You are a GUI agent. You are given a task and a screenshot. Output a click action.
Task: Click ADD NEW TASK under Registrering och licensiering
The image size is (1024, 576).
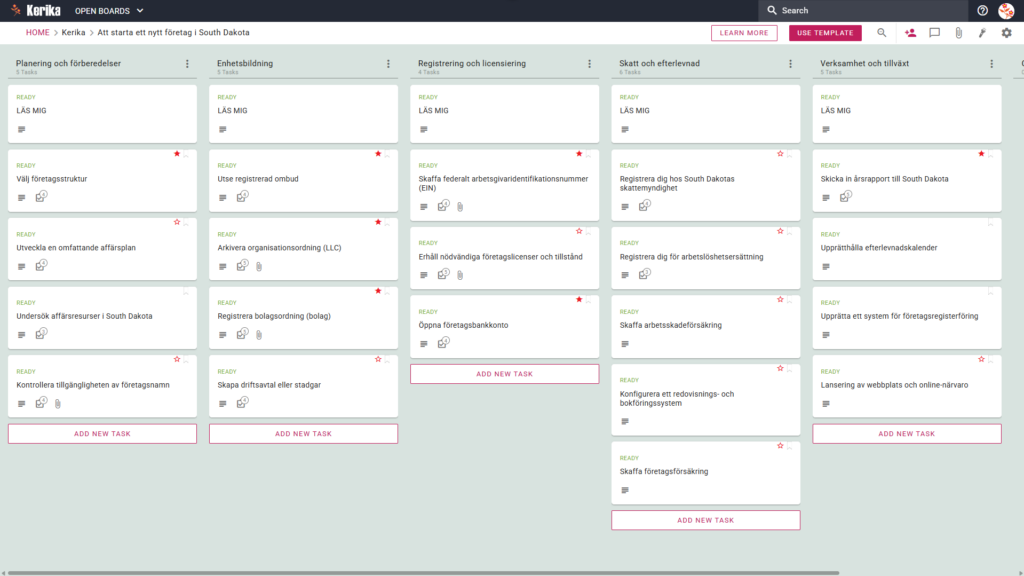tap(504, 374)
